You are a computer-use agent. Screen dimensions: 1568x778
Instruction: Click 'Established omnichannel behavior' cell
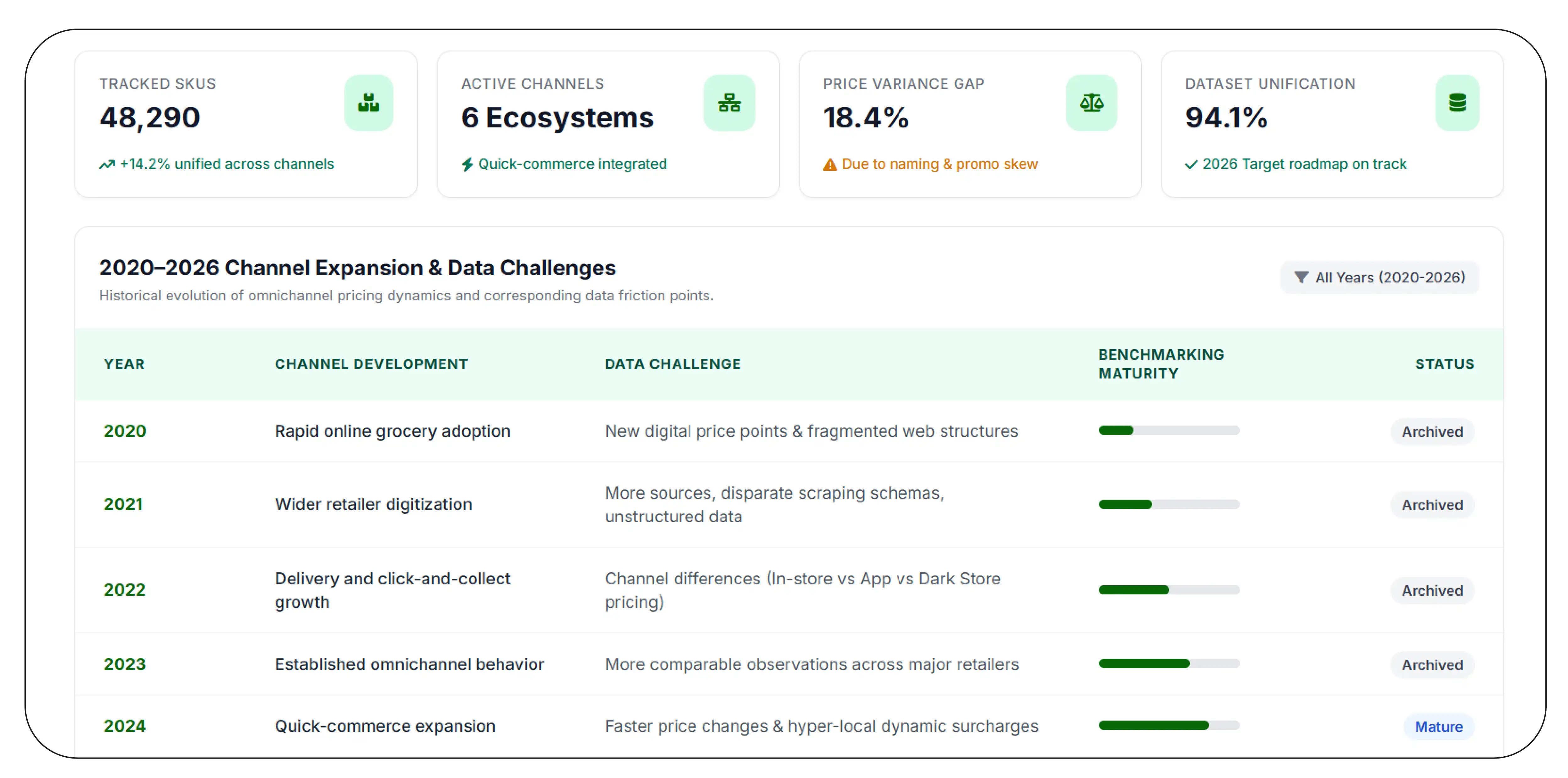409,664
